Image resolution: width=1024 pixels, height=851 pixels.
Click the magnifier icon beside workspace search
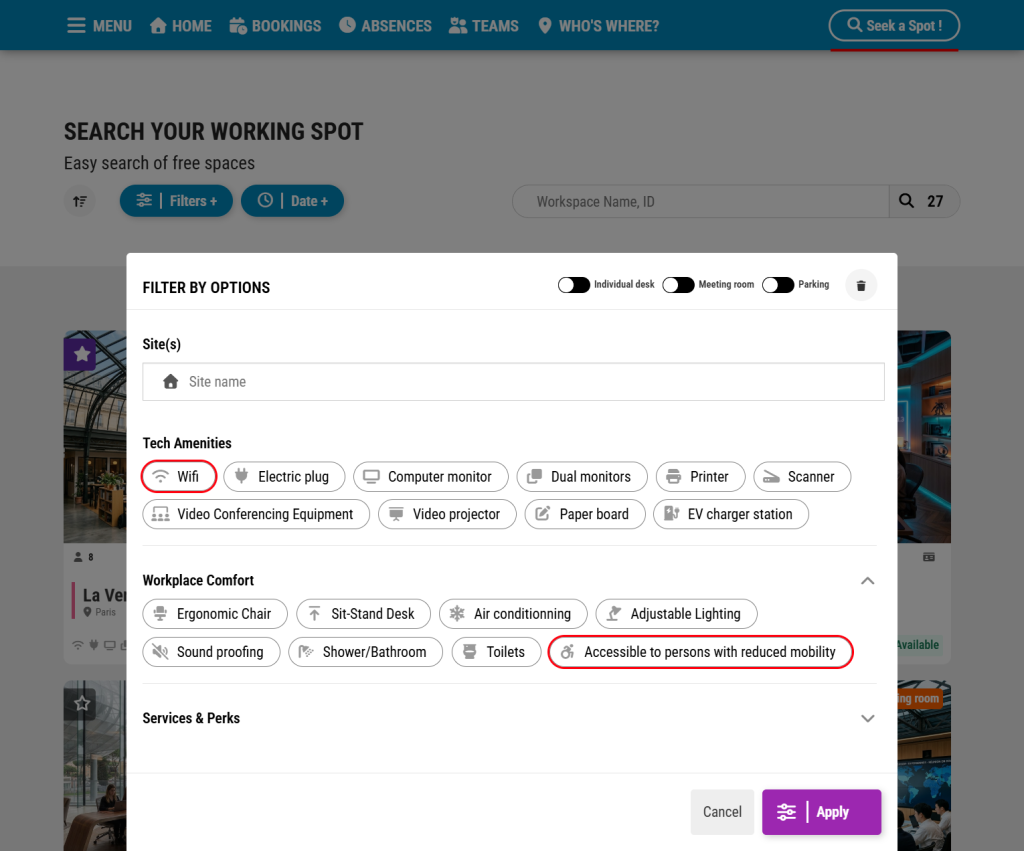[x=906, y=201]
